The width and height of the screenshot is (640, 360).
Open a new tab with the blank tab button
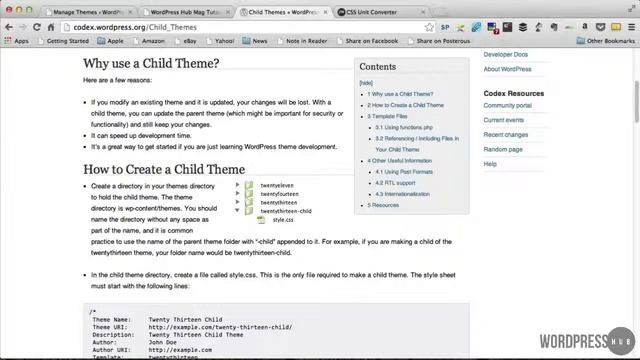coord(439,12)
